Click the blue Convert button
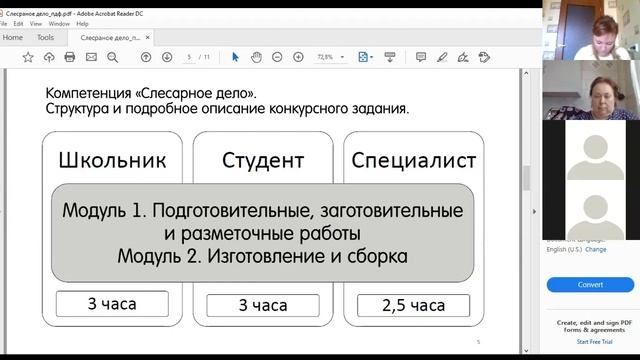Image resolution: width=640 pixels, height=360 pixels. pyautogui.click(x=590, y=284)
